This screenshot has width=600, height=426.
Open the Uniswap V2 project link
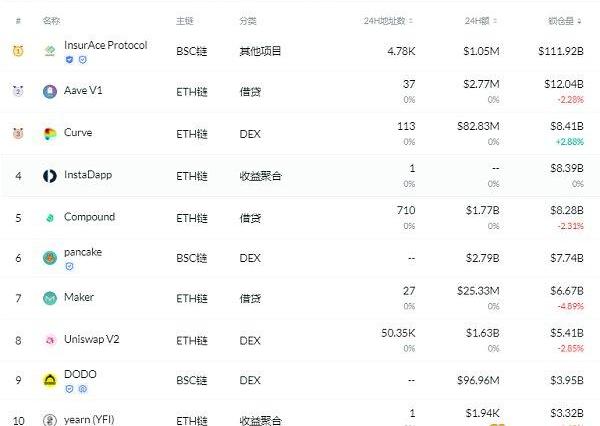click(94, 339)
